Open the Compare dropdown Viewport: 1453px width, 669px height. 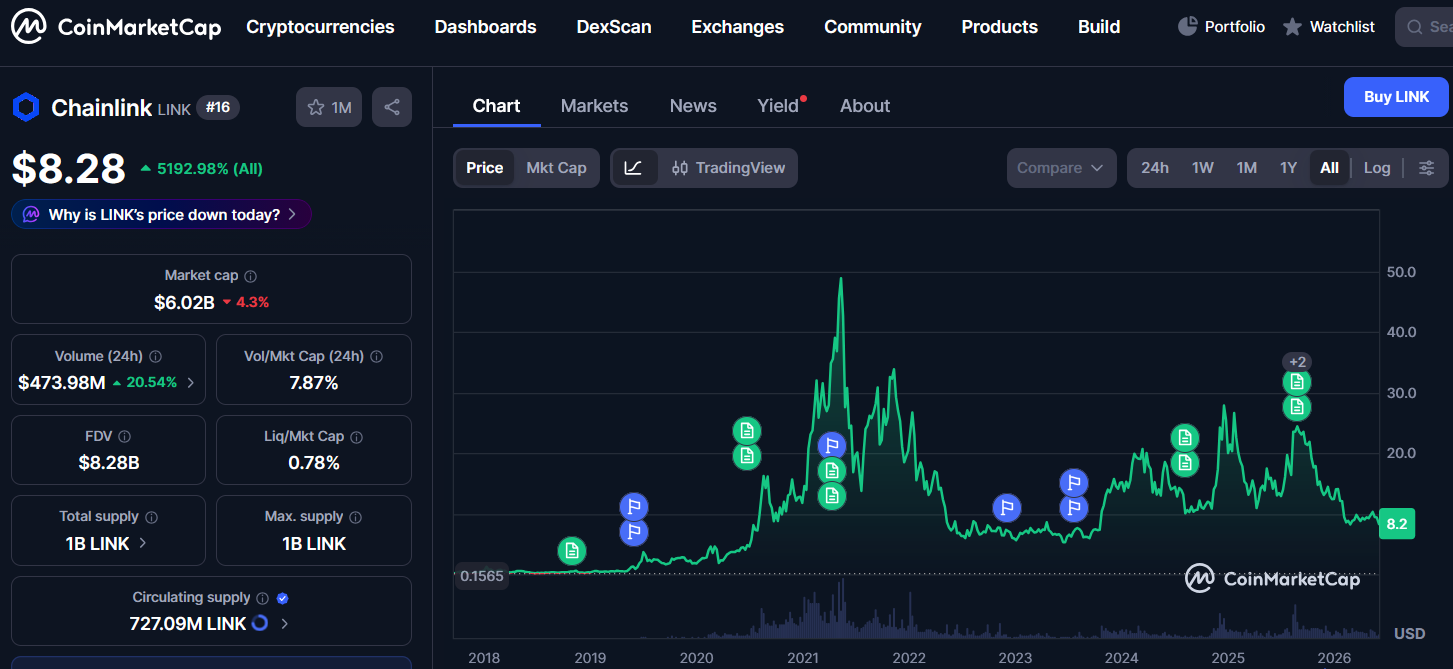[1061, 168]
